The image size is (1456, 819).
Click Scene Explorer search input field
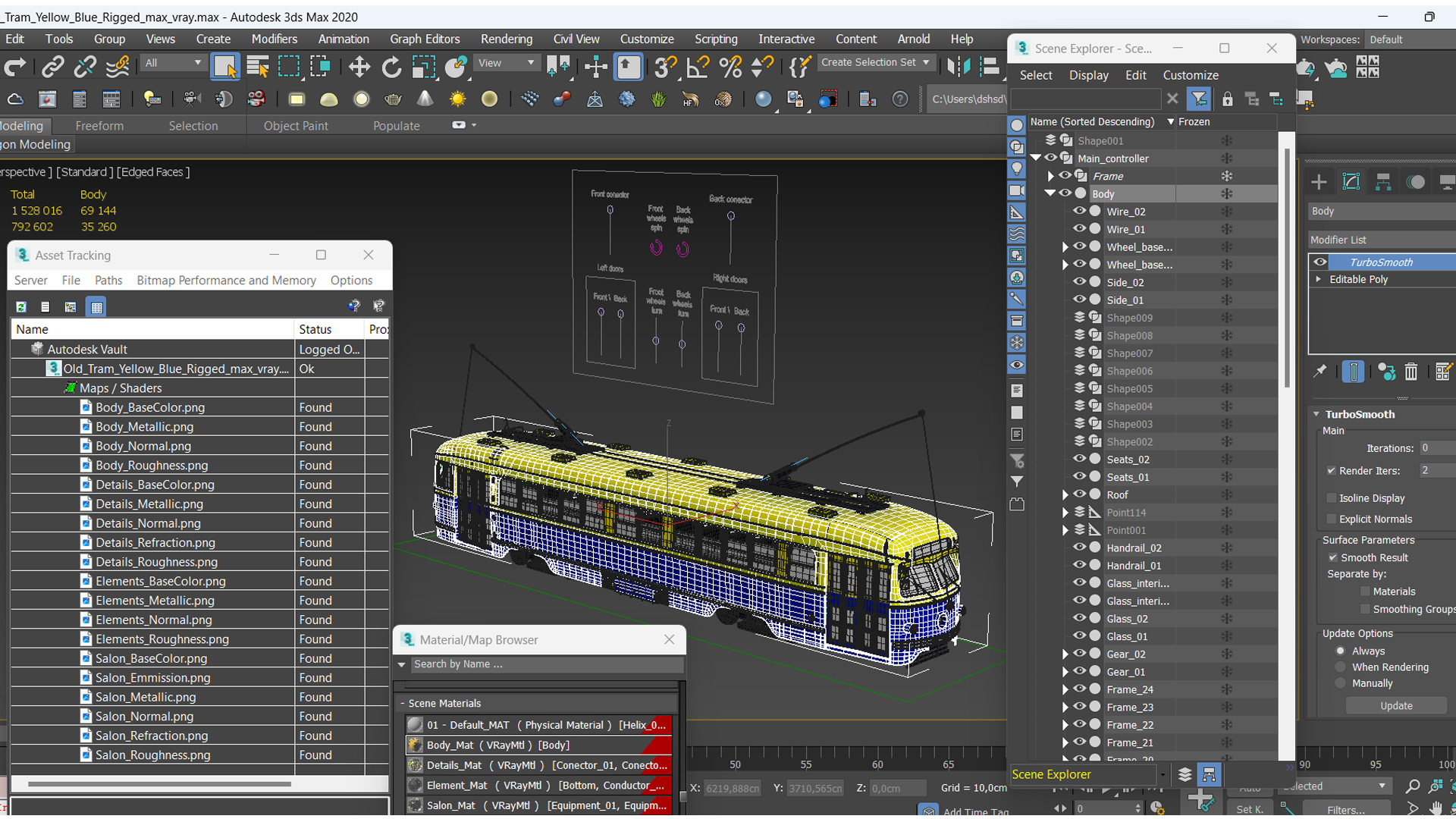1087,99
